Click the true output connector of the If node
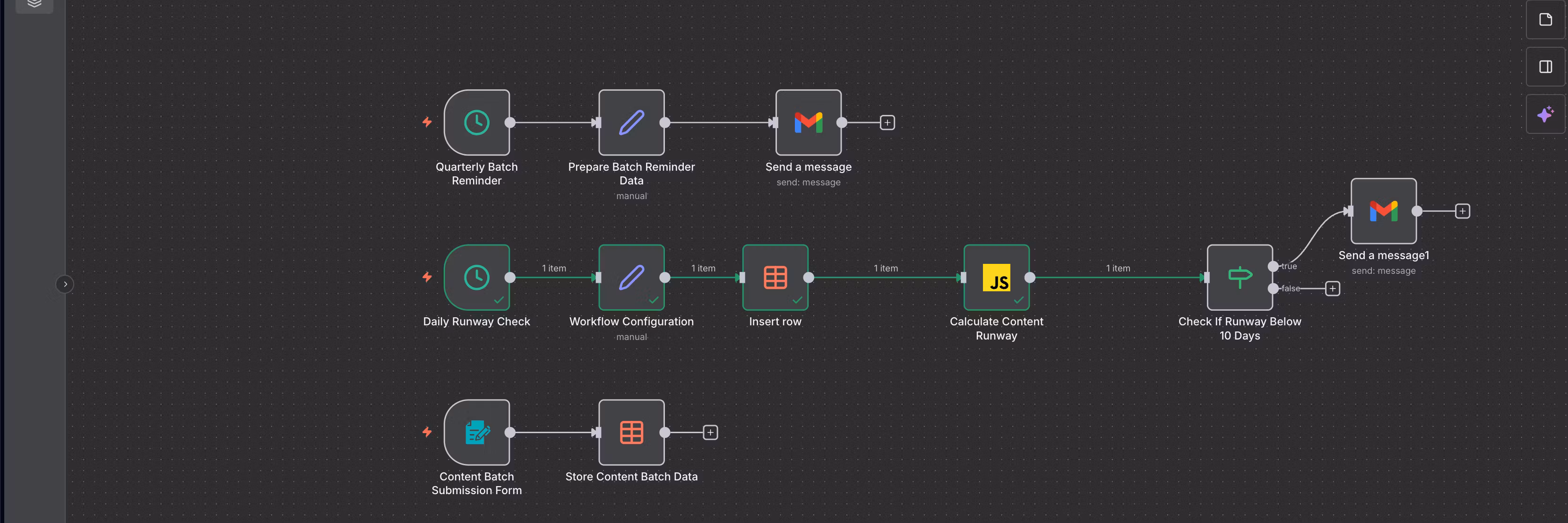1568x523 pixels. pyautogui.click(x=1273, y=267)
